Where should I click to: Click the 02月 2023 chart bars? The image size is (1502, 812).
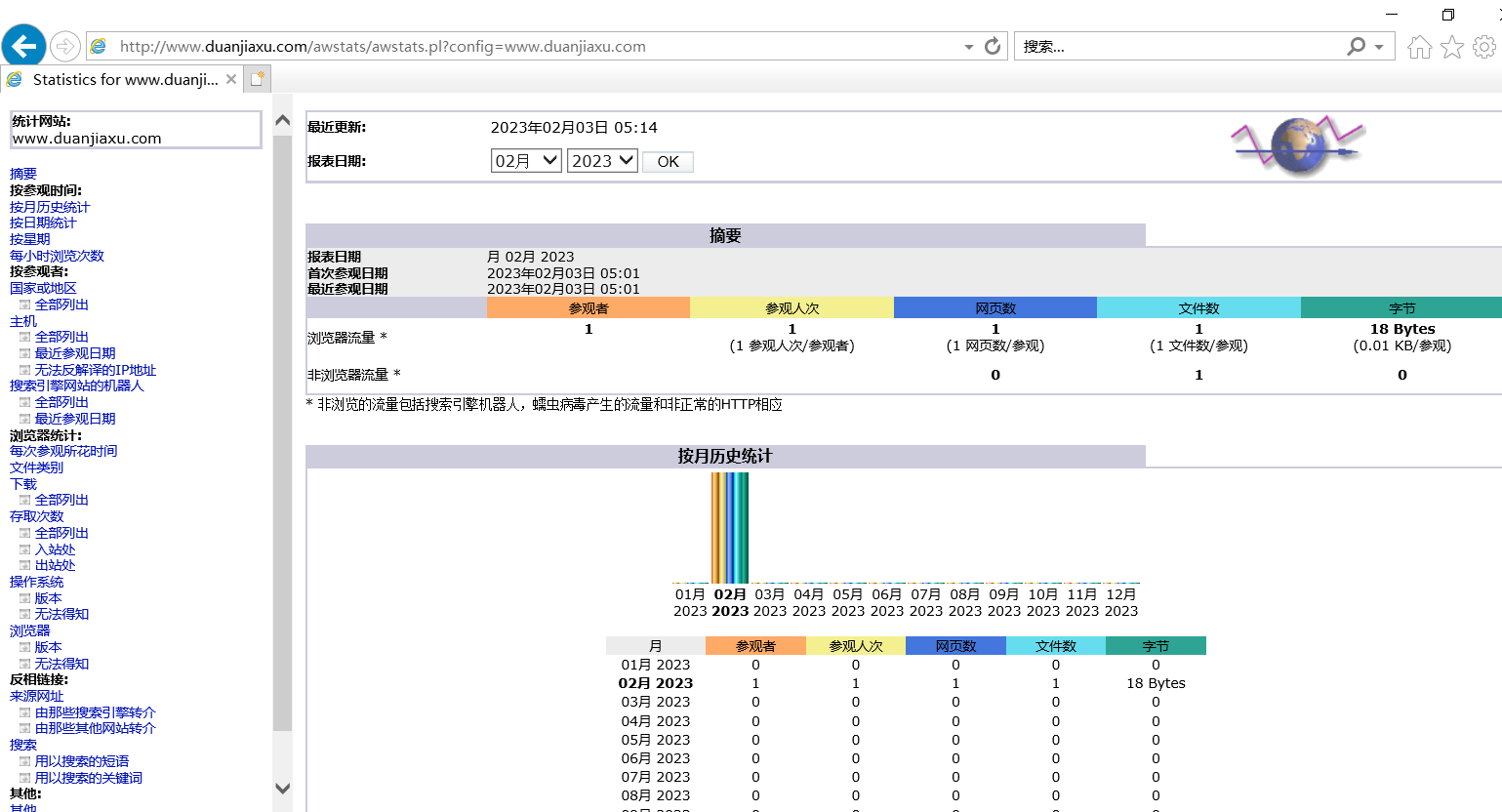click(x=730, y=528)
